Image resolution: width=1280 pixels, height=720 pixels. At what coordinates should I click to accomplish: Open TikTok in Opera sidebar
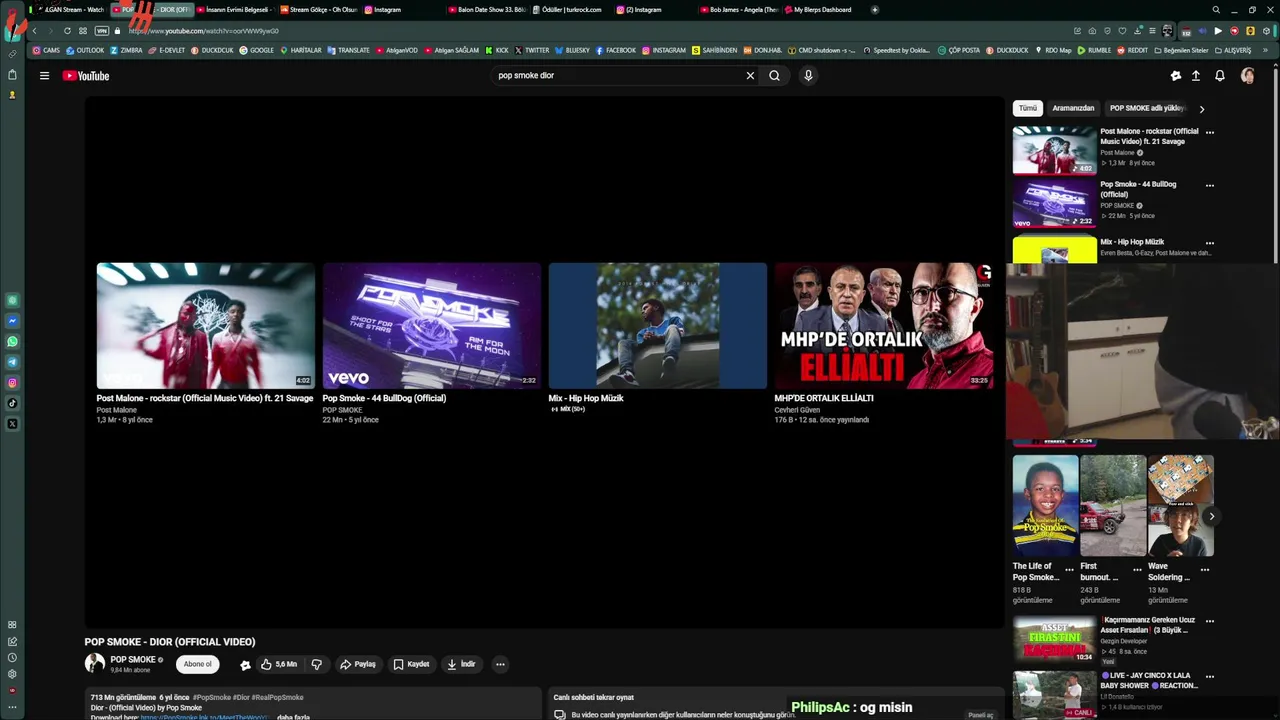click(x=12, y=403)
